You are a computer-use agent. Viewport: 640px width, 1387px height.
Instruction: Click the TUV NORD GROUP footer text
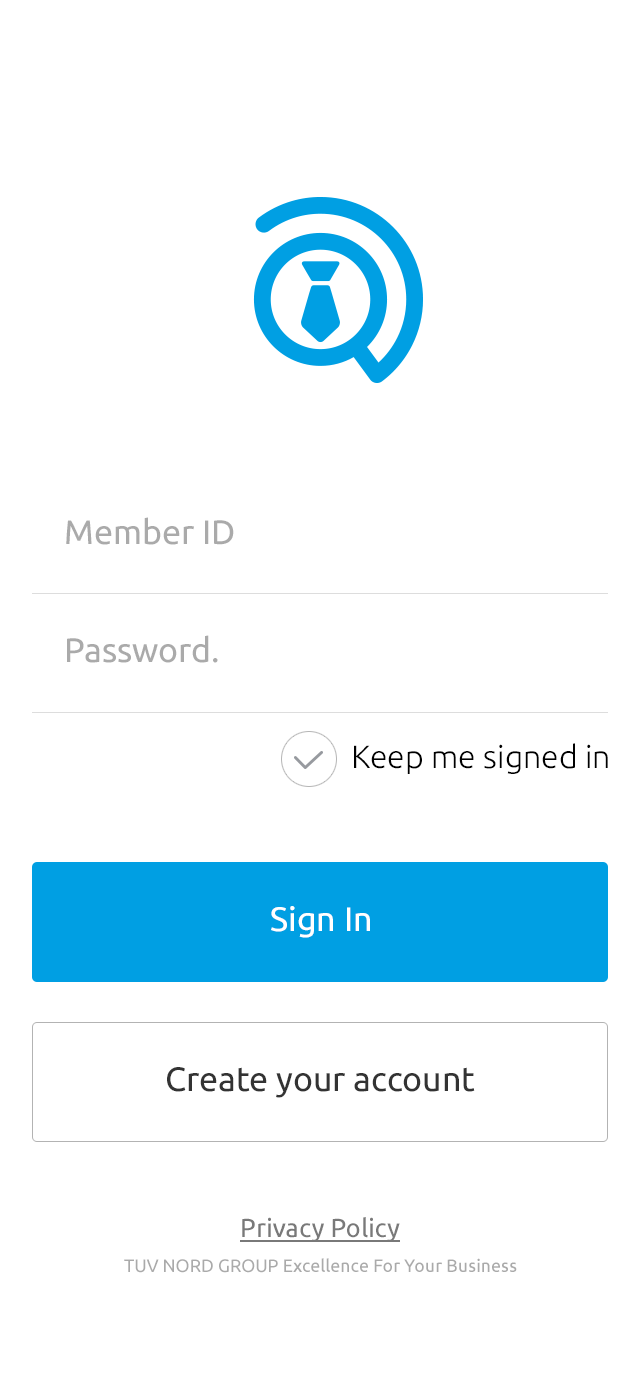click(201, 1266)
